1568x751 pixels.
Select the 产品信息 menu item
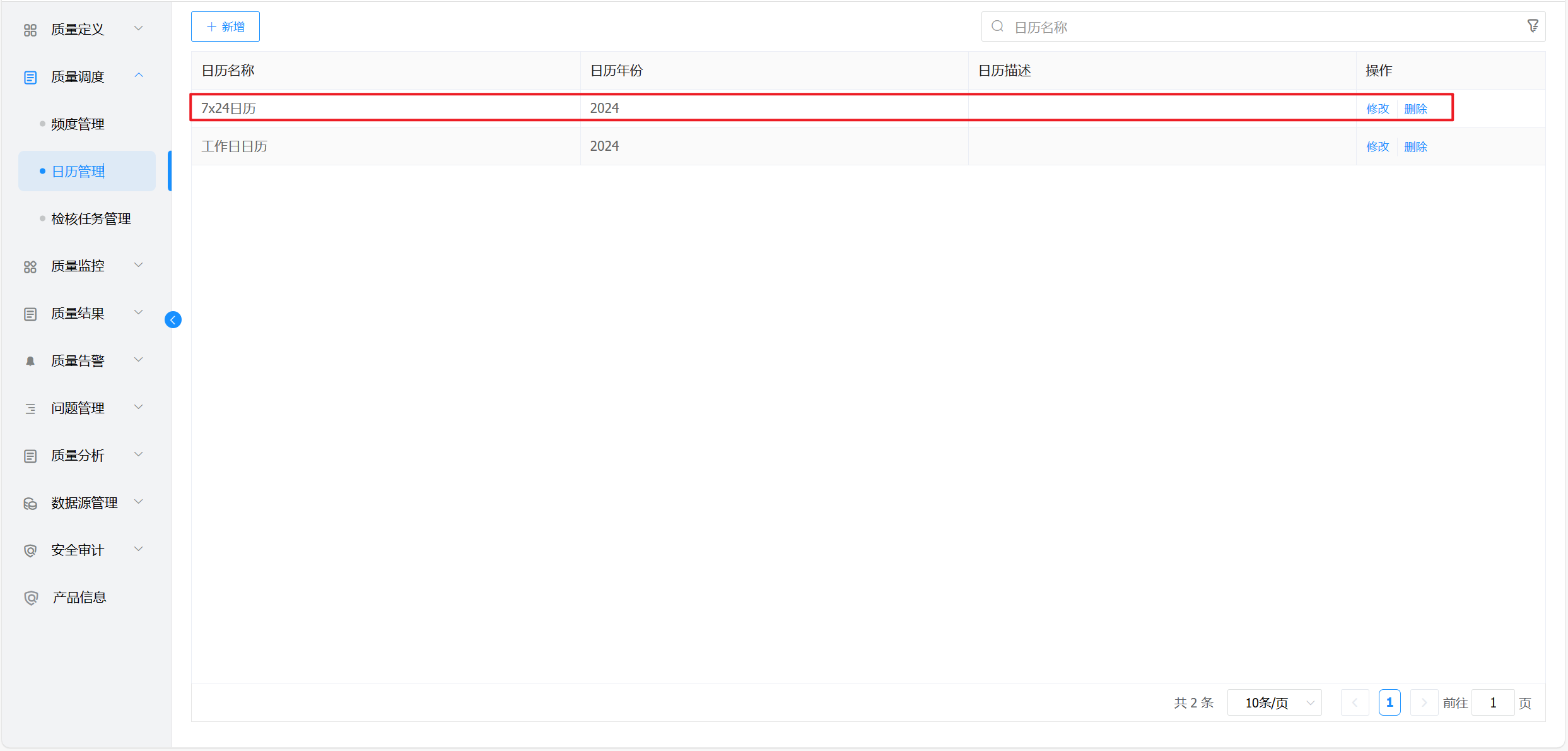(x=79, y=598)
